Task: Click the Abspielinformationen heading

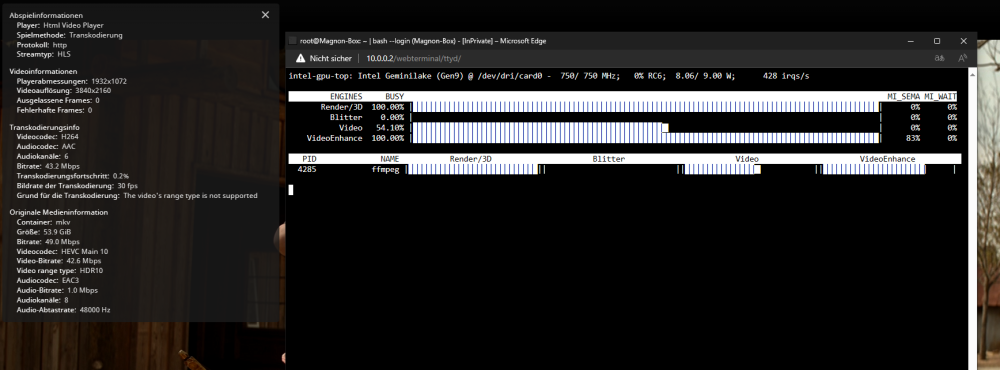Action: [x=46, y=15]
